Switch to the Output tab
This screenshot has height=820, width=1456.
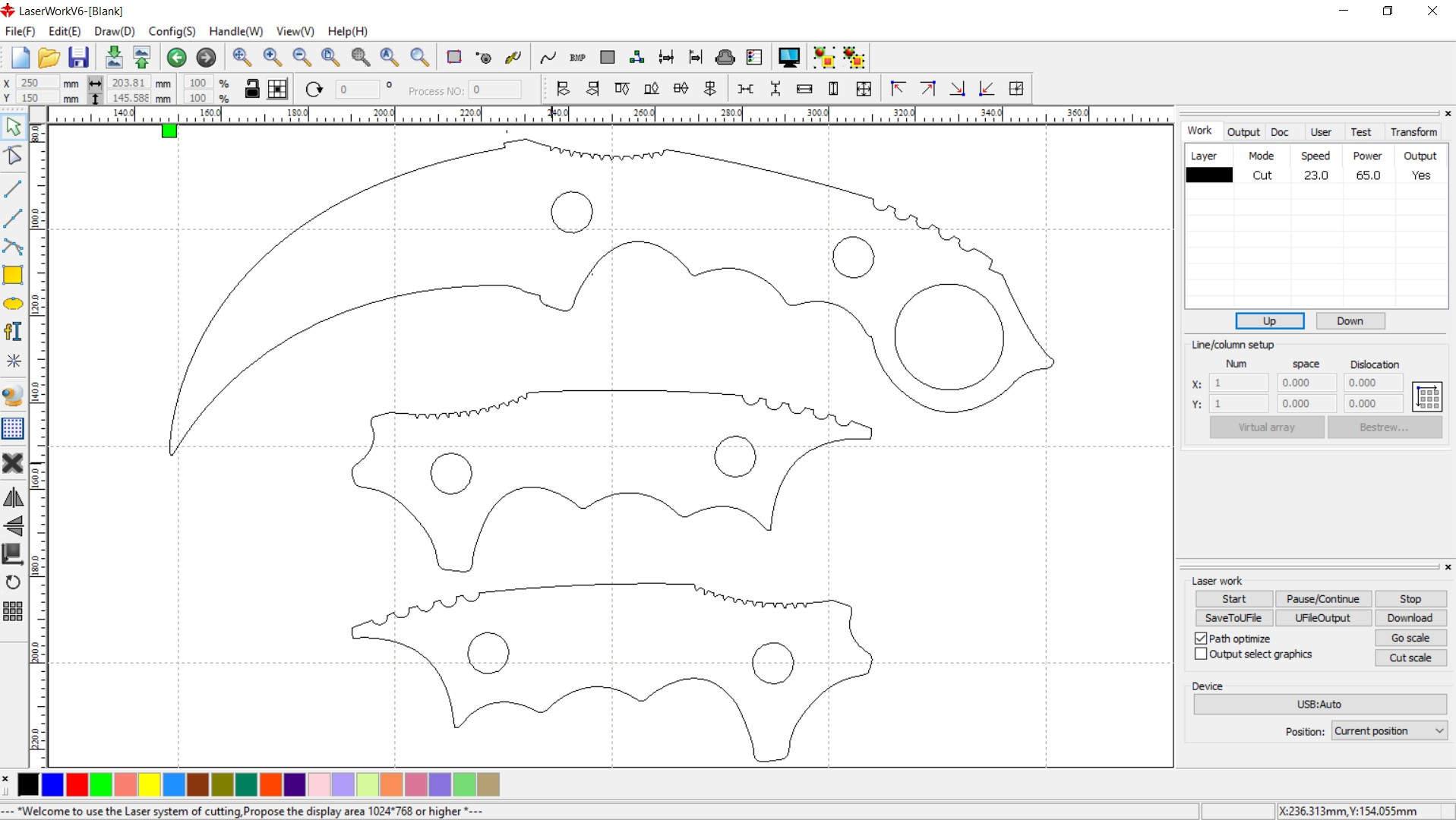coord(1243,132)
